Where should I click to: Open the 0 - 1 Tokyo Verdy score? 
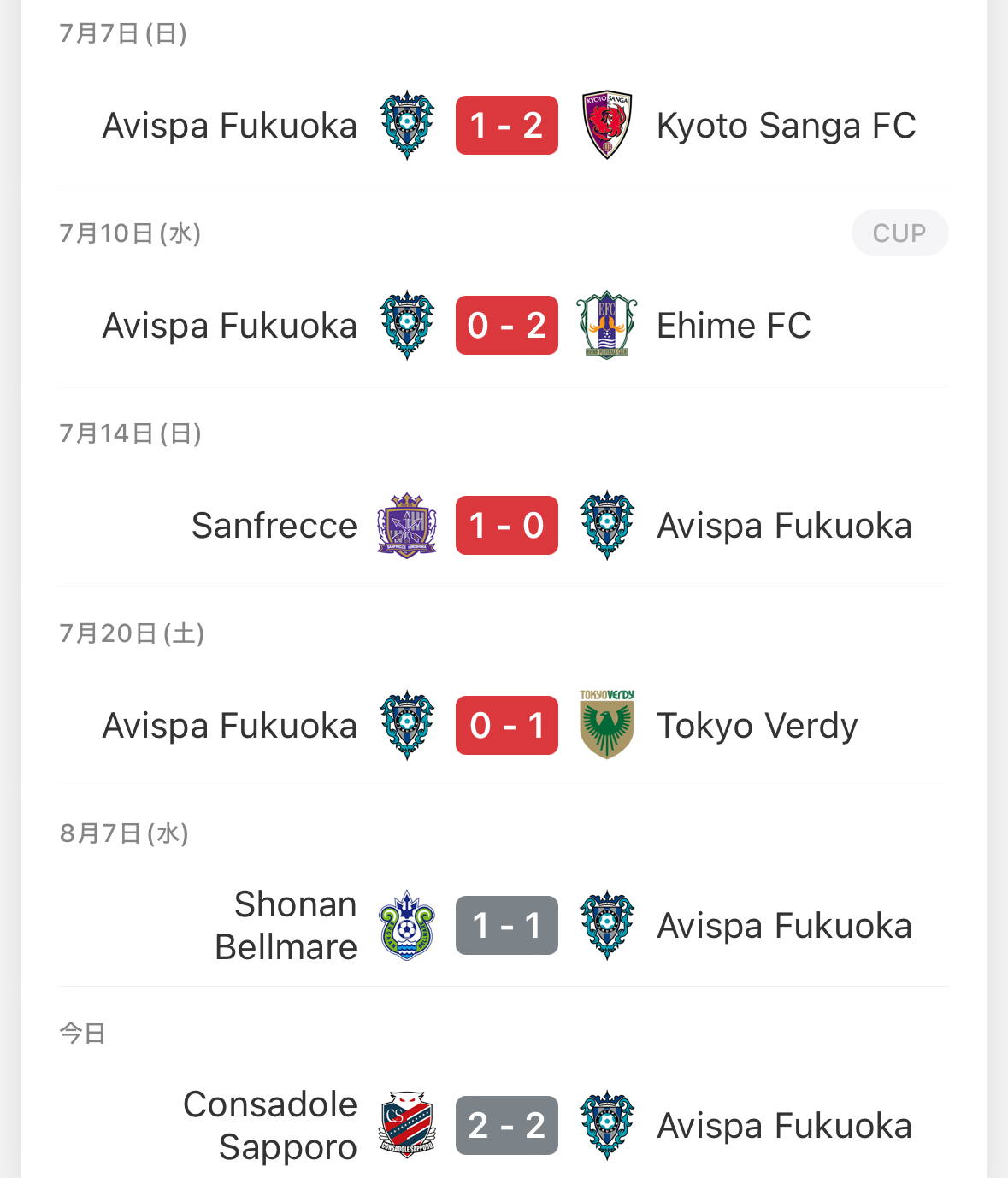pyautogui.click(x=507, y=726)
